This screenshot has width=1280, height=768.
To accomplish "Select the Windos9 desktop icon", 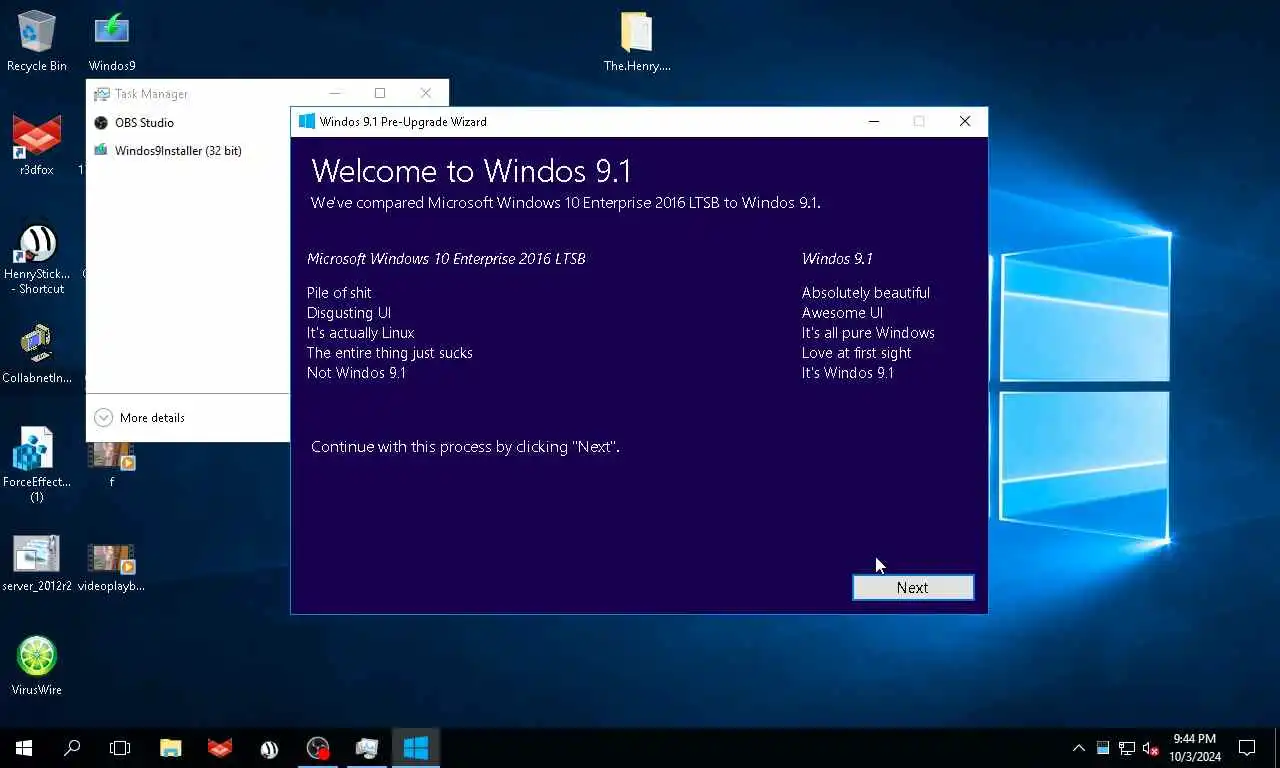I will pyautogui.click(x=112, y=41).
